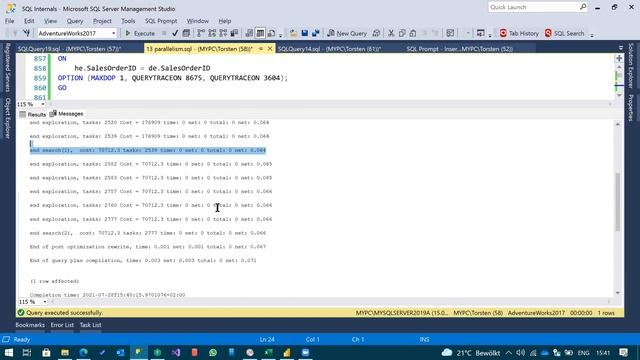Click the toolbar overflow arrow after SQL Search
The height and width of the screenshot is (360, 640).
(x=592, y=35)
